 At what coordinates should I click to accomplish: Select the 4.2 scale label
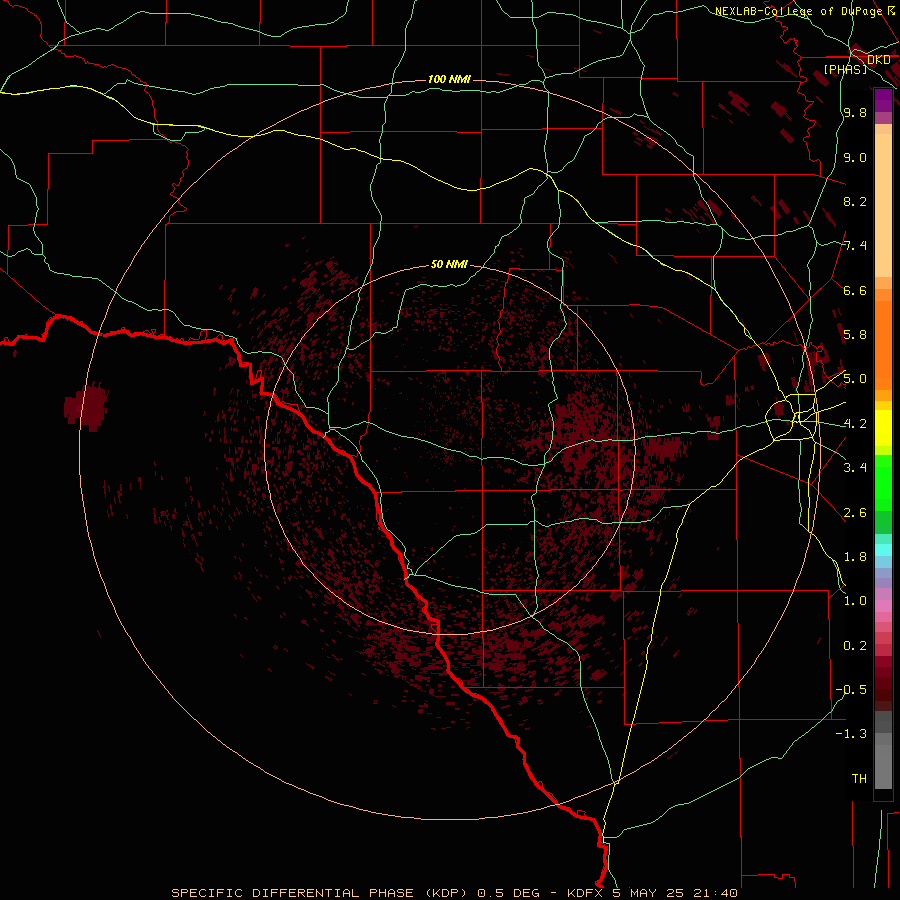pos(855,424)
